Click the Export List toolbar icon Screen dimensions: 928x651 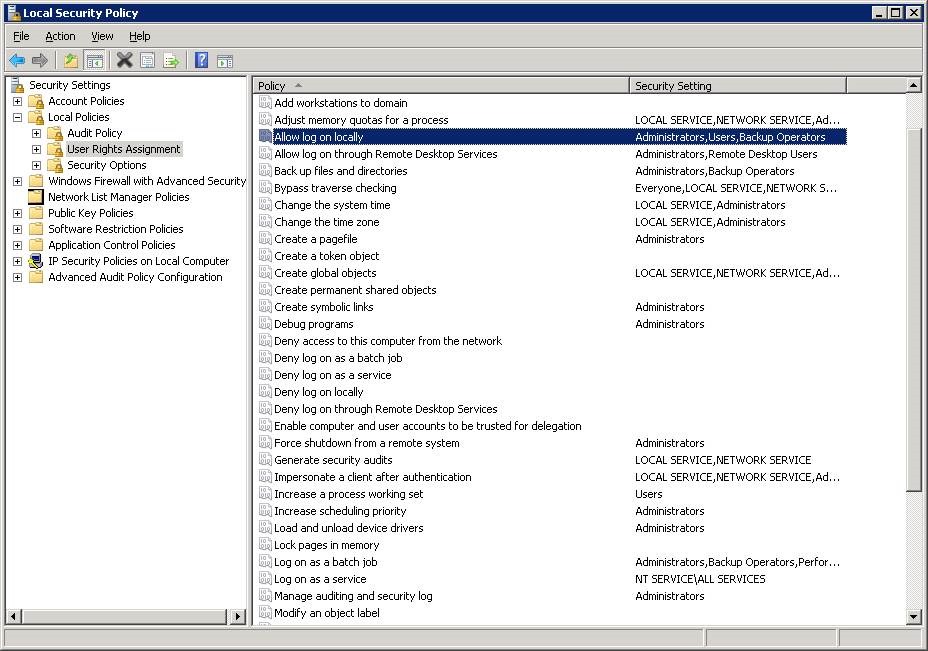pos(171,61)
